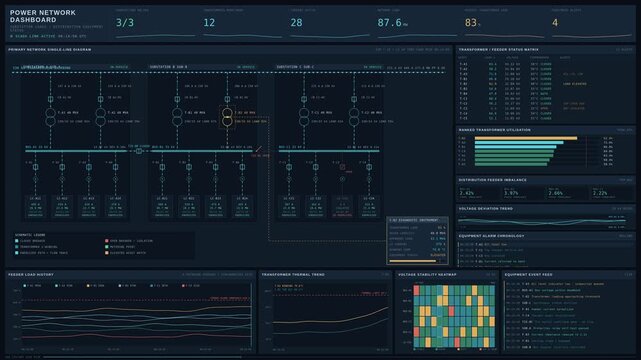Click closed bus-tie breaker between Substations A and B
641x360 pixels.
click(x=139, y=151)
